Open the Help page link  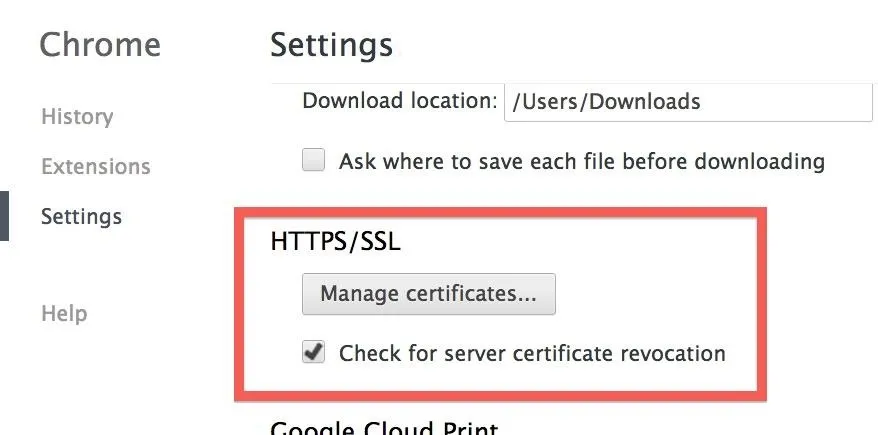64,313
